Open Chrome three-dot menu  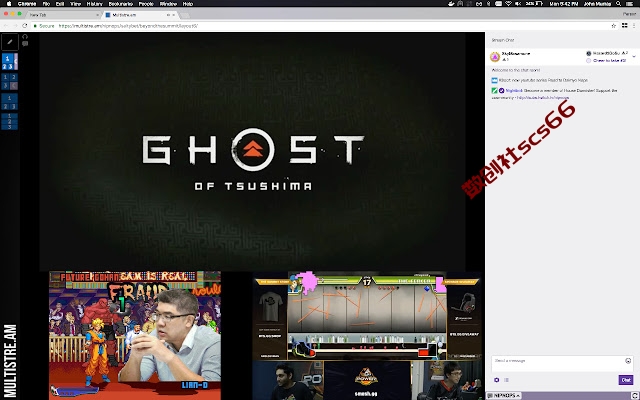click(x=634, y=26)
